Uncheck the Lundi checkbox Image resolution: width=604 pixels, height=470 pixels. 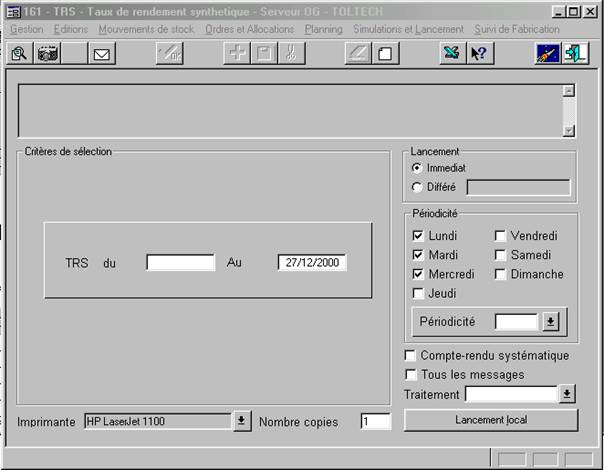(419, 236)
